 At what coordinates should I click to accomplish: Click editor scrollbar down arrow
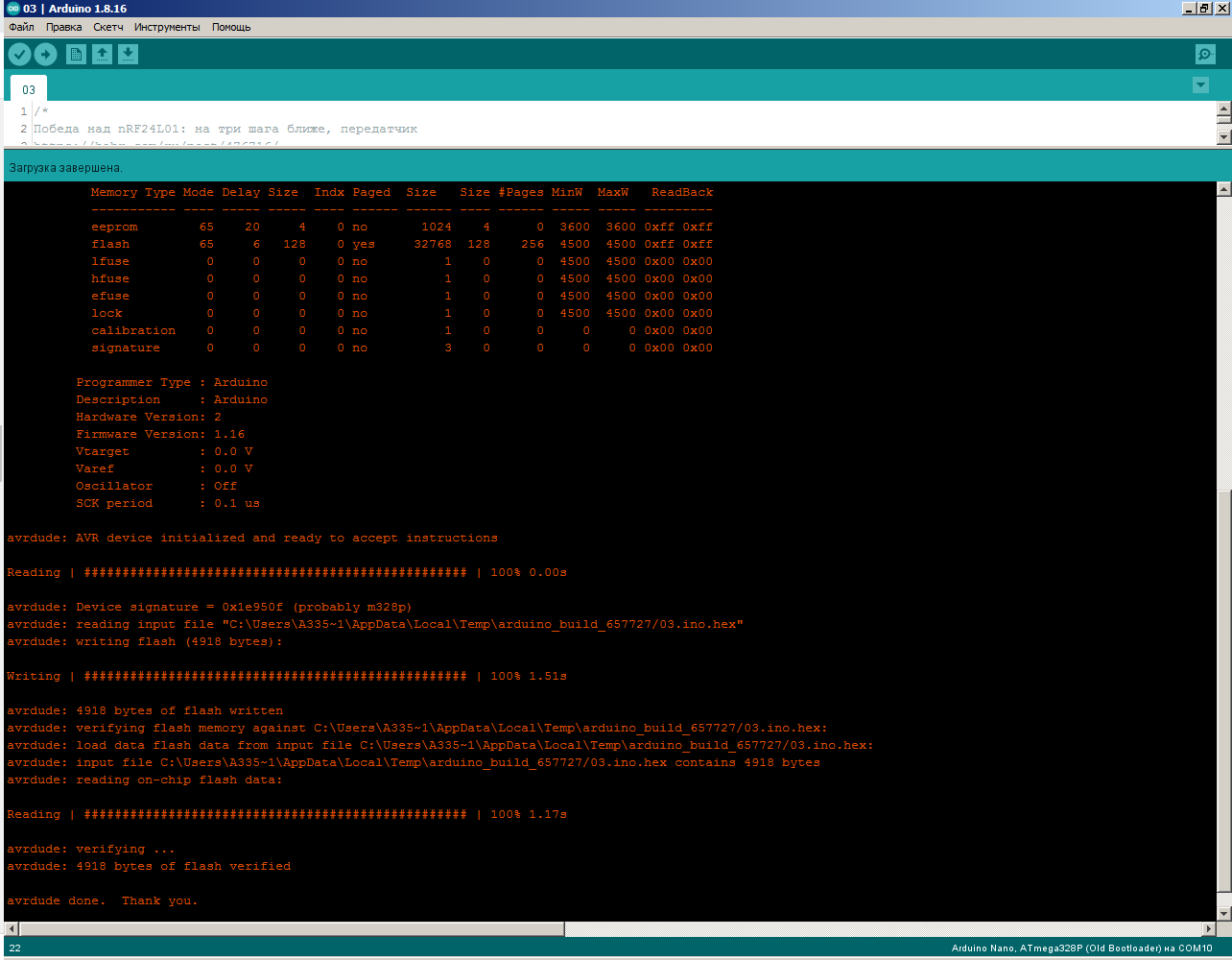point(1223,137)
